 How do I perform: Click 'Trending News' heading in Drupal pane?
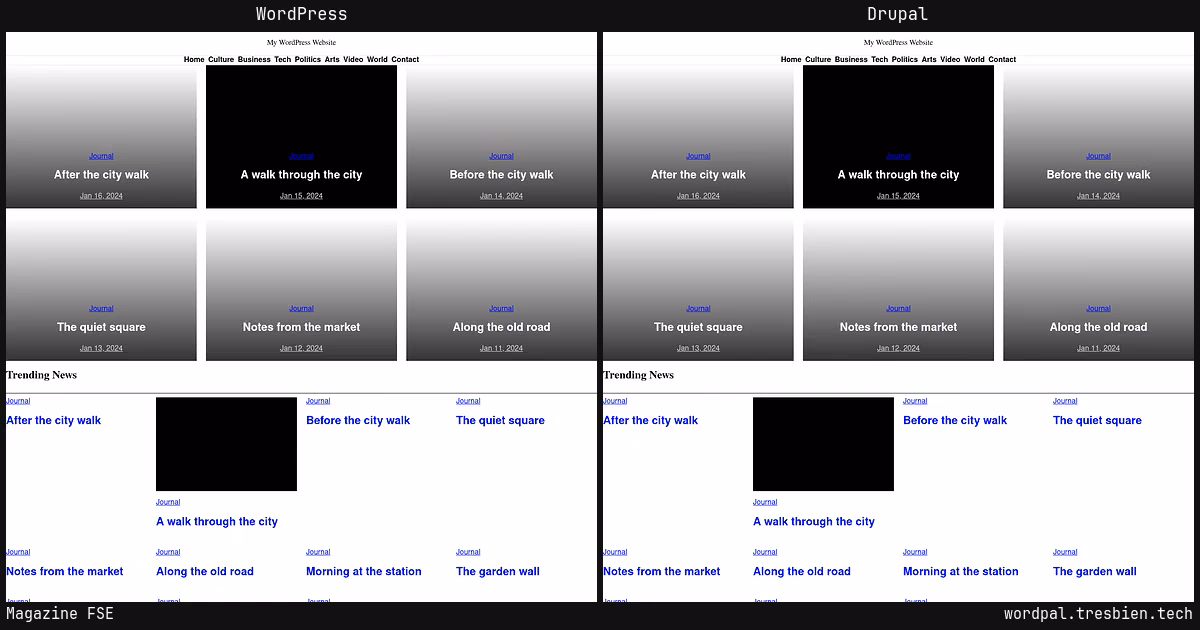pyautogui.click(x=638, y=375)
